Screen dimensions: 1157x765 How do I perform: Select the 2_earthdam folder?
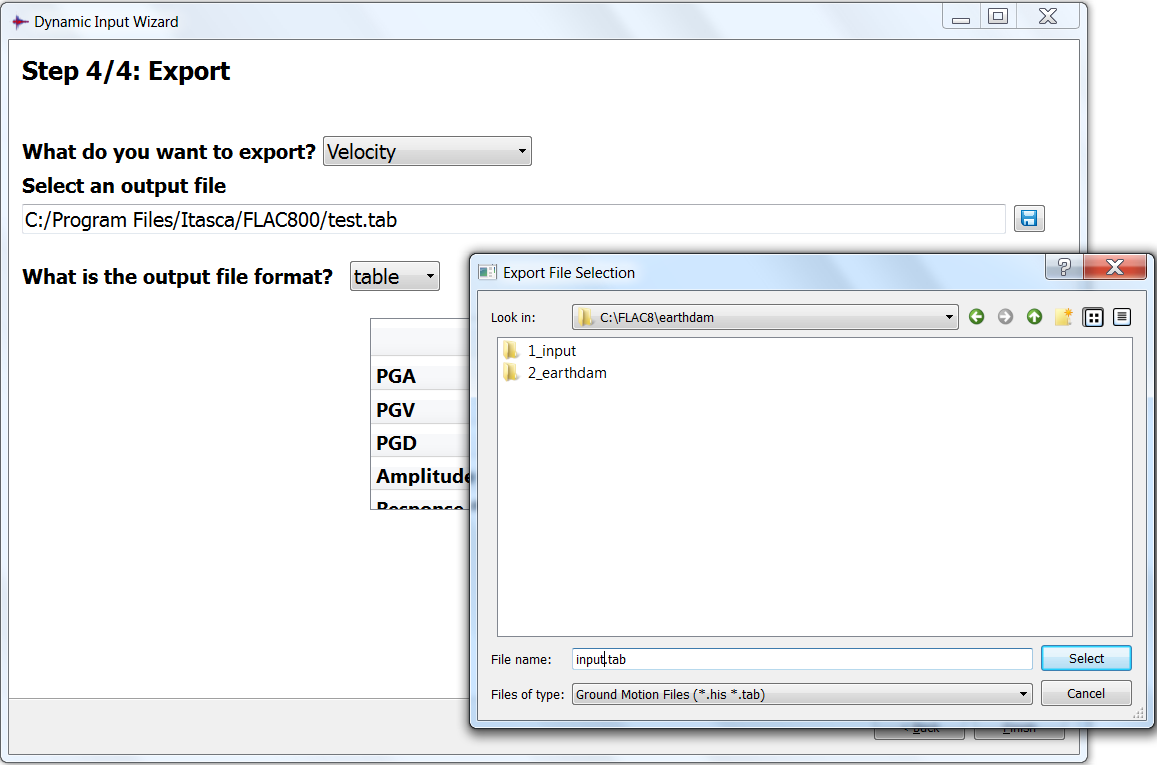coord(566,373)
